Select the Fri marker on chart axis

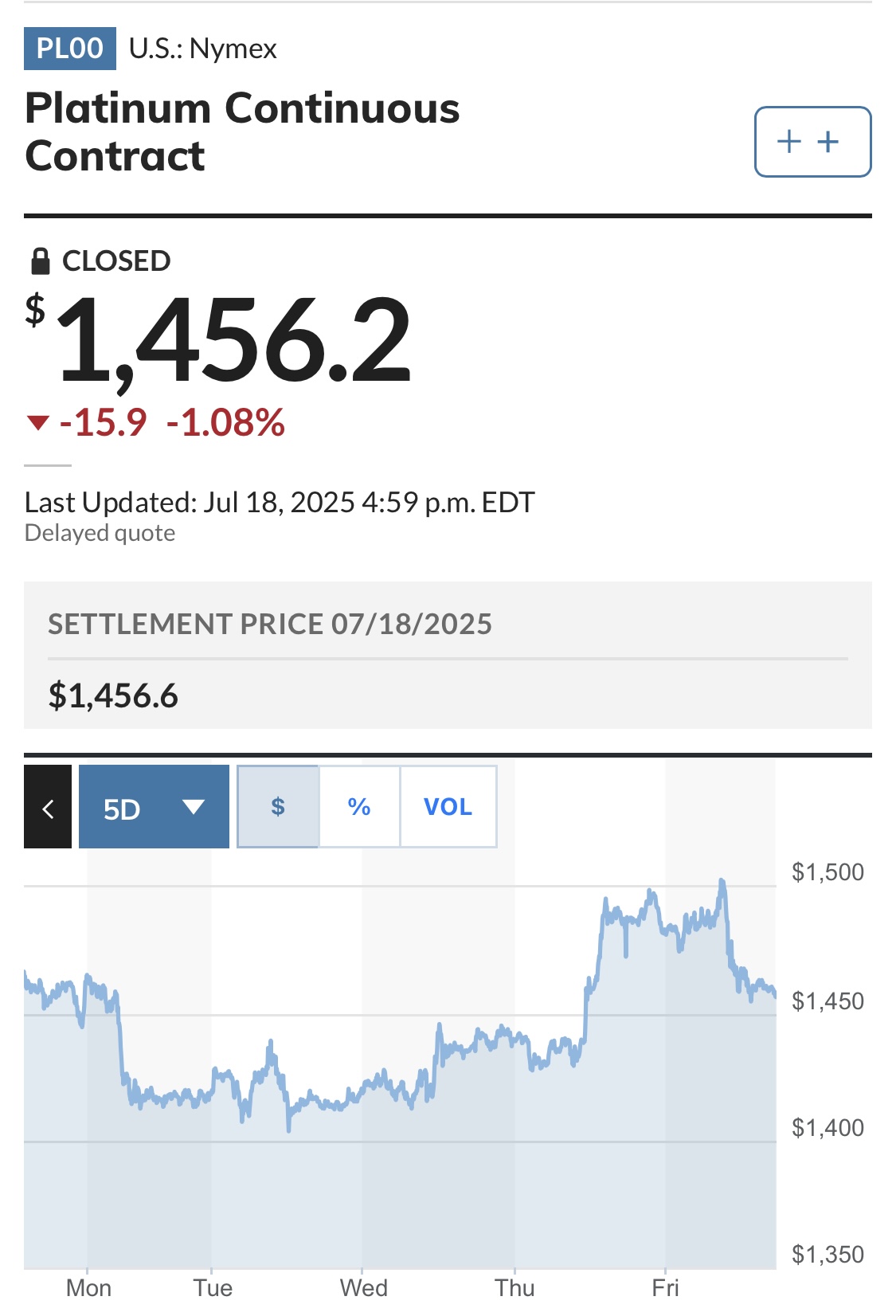665,1288
